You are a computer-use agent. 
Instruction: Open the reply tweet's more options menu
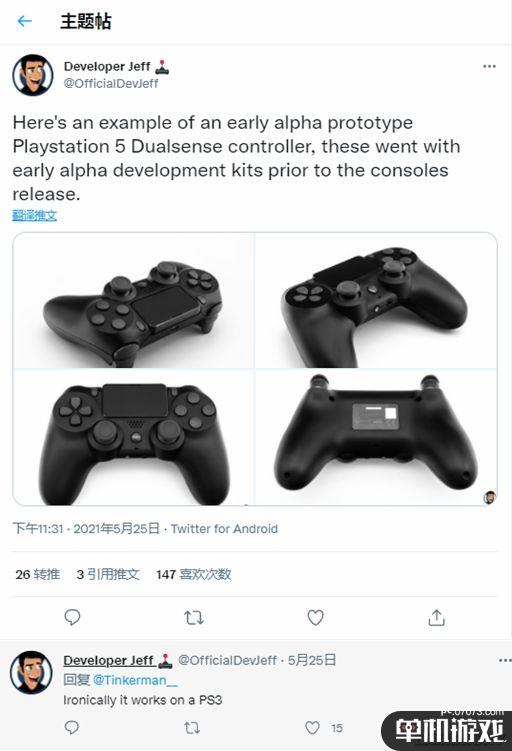point(504,660)
